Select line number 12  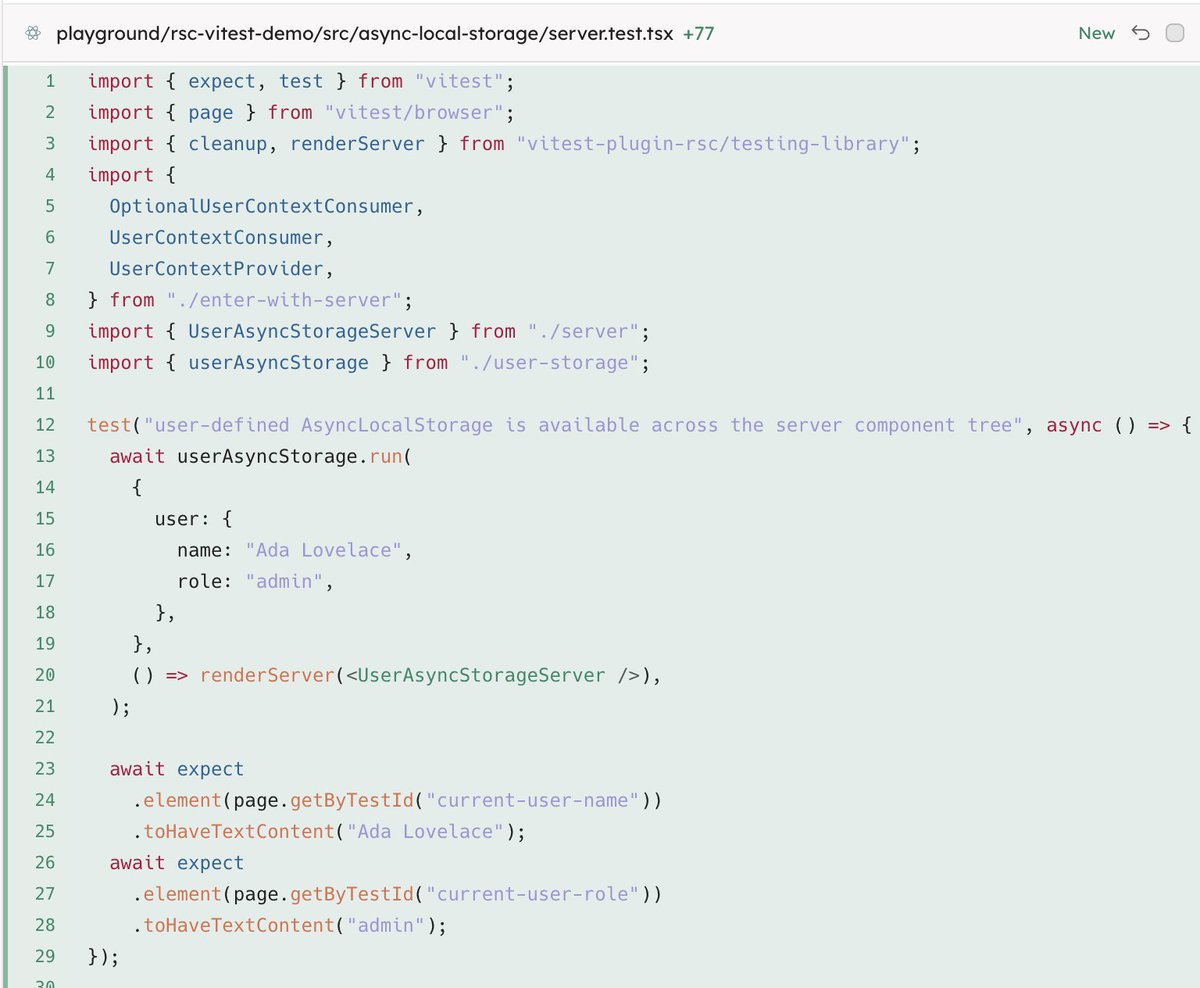coord(44,425)
